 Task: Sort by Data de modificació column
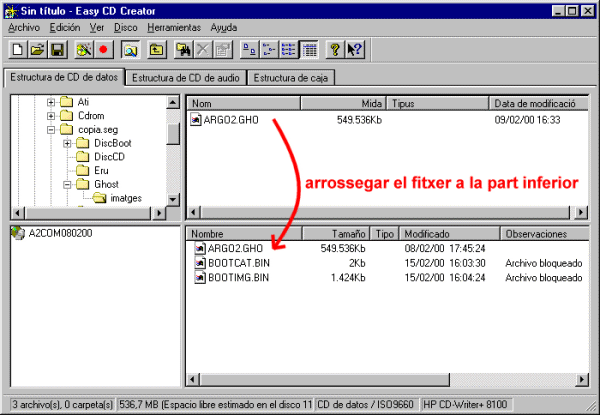pyautogui.click(x=538, y=103)
